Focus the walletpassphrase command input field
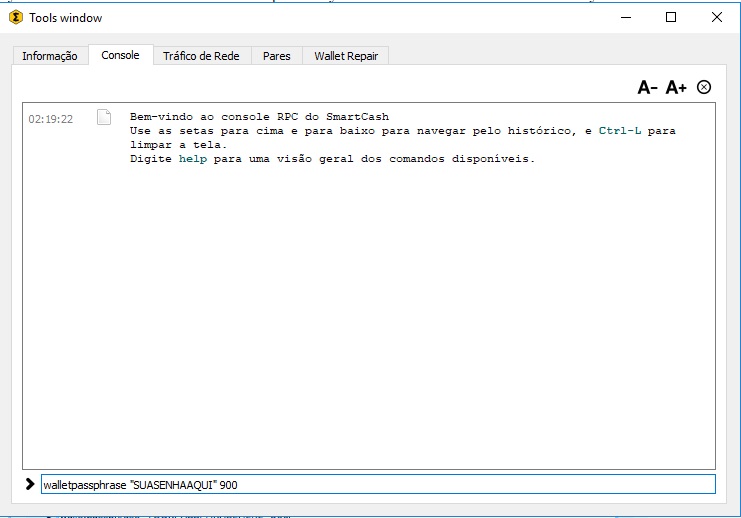Viewport: 741px width, 518px height. tap(378, 484)
